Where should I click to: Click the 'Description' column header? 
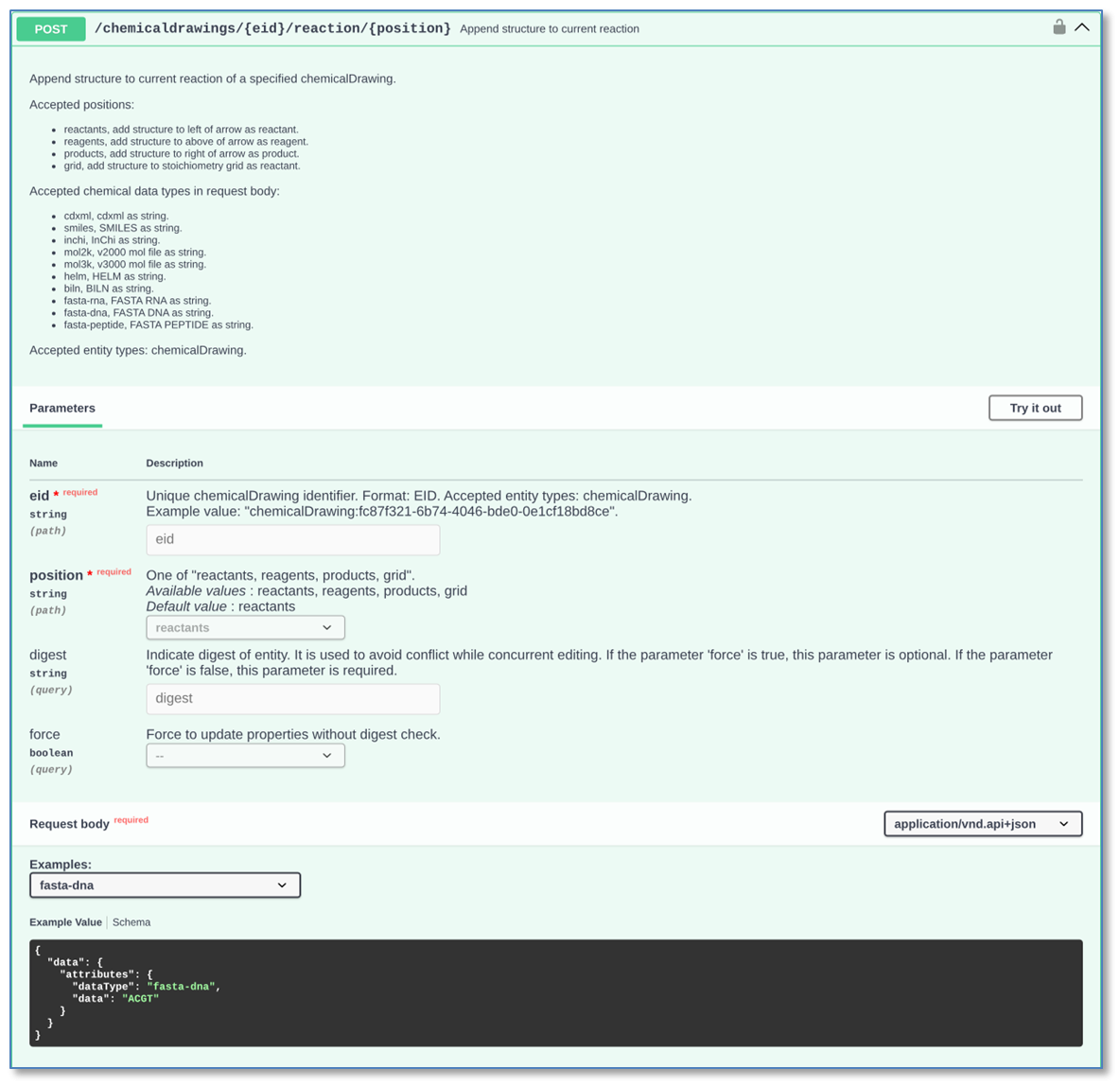click(174, 463)
